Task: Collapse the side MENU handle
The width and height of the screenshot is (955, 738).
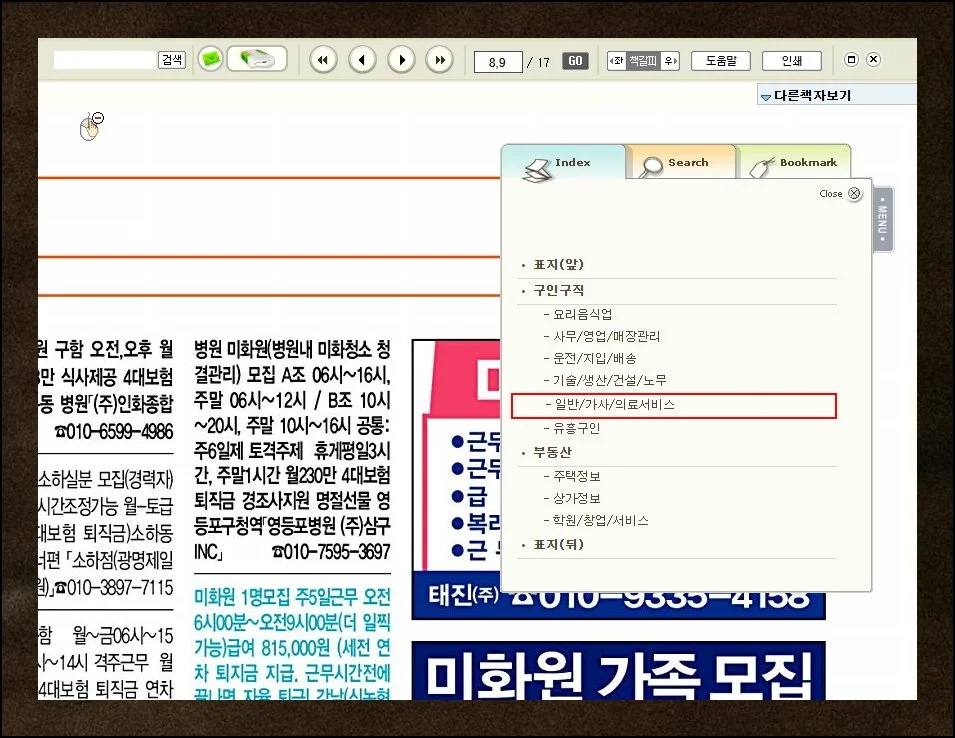Action: [883, 219]
